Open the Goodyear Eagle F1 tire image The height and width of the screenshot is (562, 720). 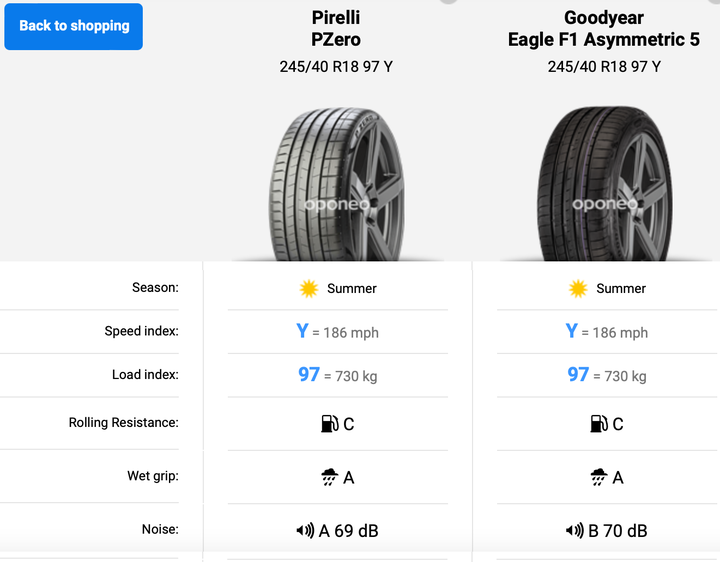coord(605,184)
